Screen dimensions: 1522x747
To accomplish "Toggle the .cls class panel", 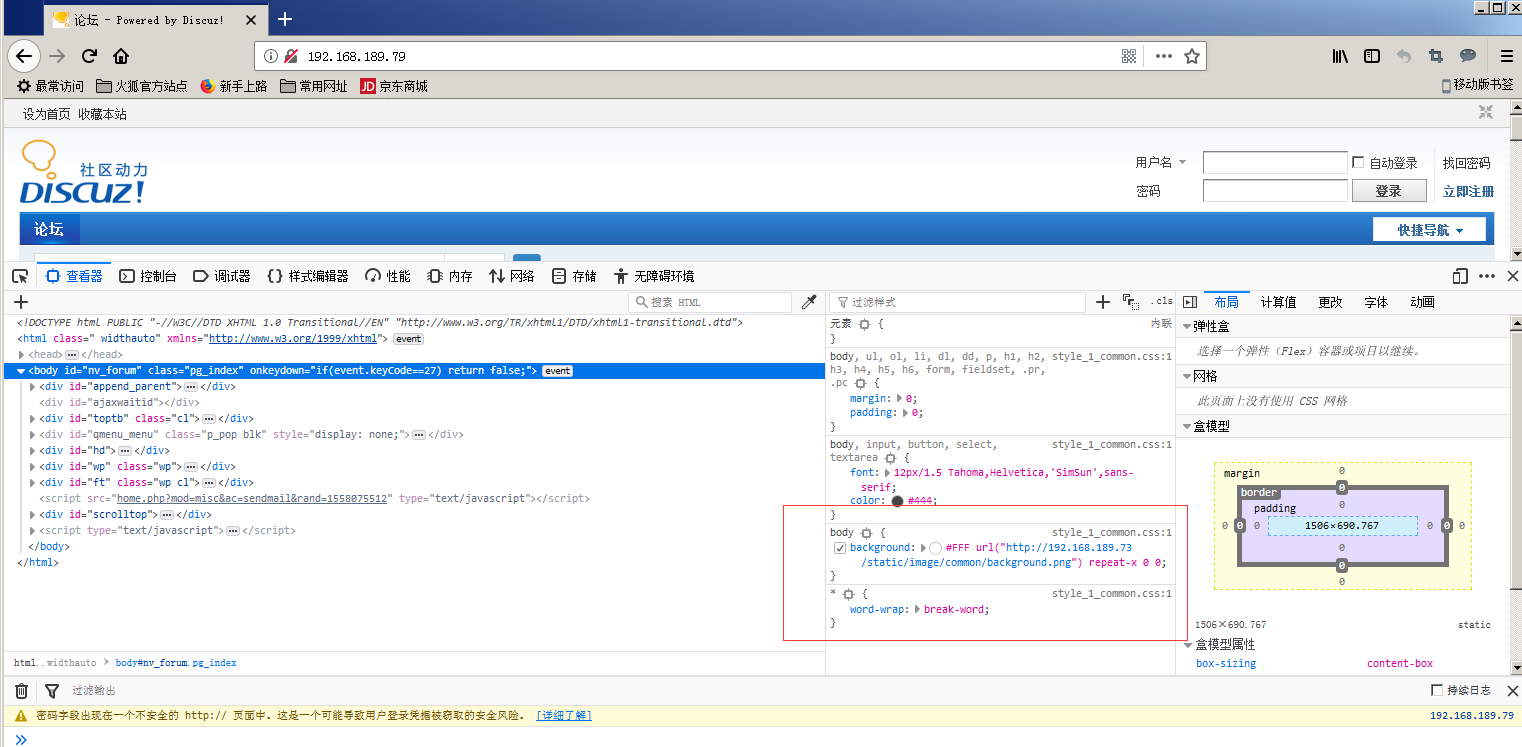I will (1161, 302).
